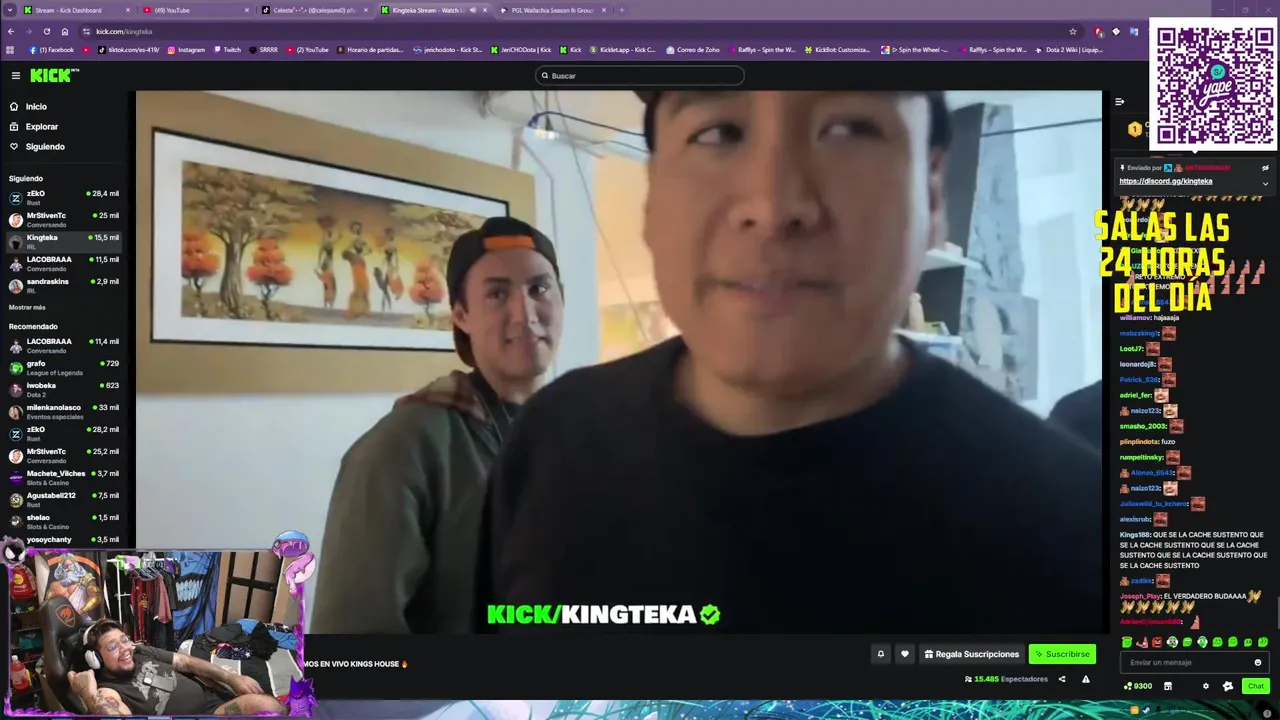
Task: Open iwobeka Dota 2 channel
Action: click(64, 390)
